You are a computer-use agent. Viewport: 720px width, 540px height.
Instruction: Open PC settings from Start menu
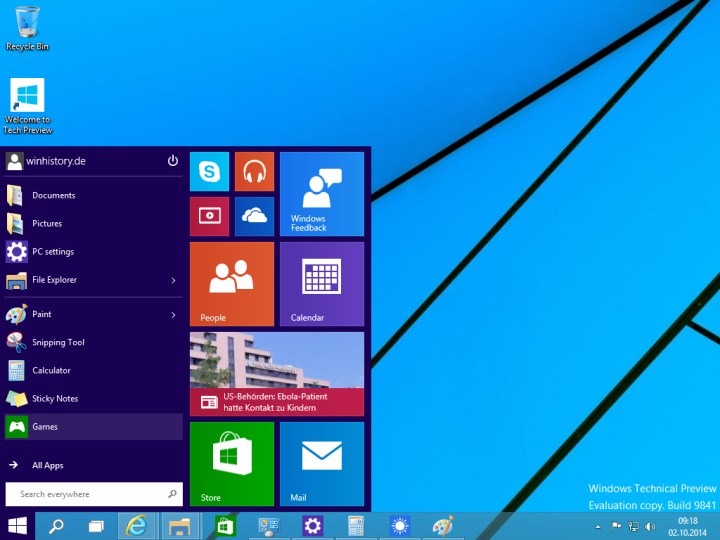coord(94,252)
